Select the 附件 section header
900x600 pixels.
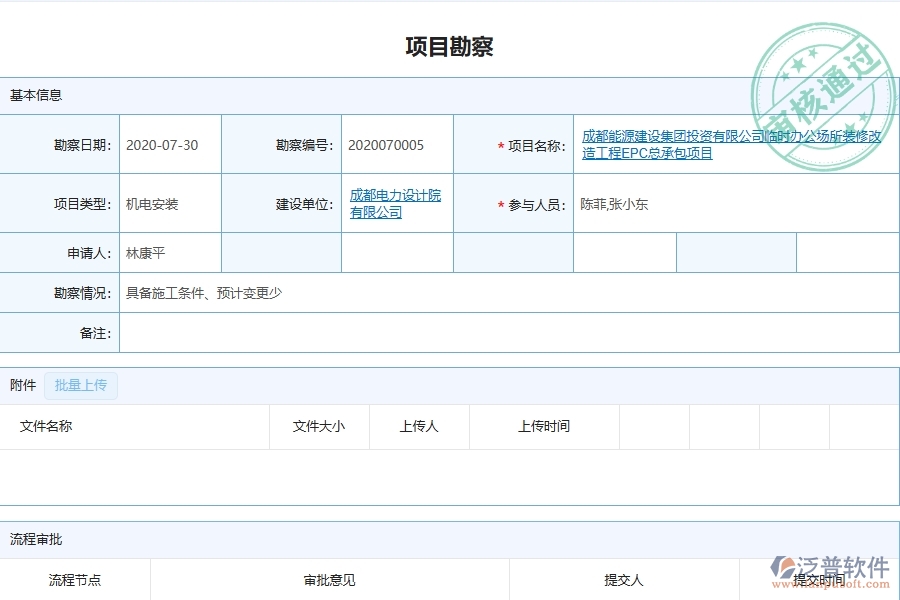pos(22,385)
